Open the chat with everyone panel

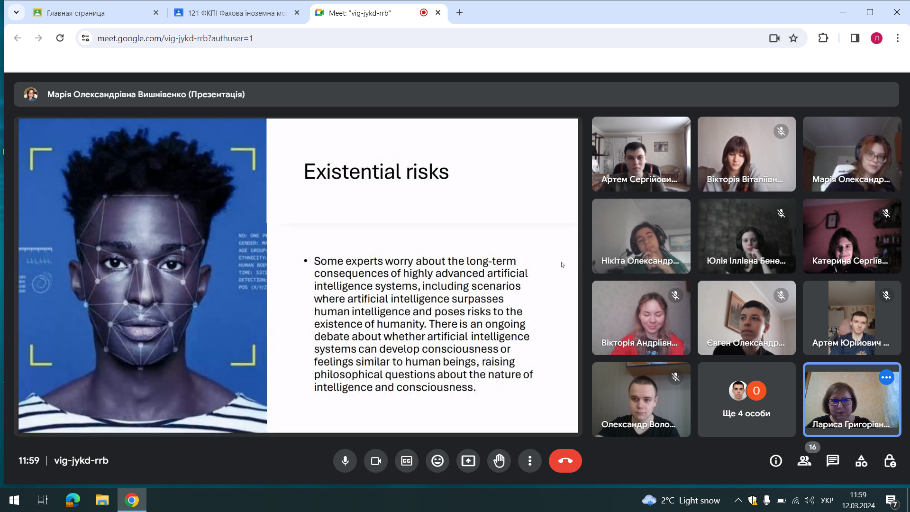coord(833,461)
